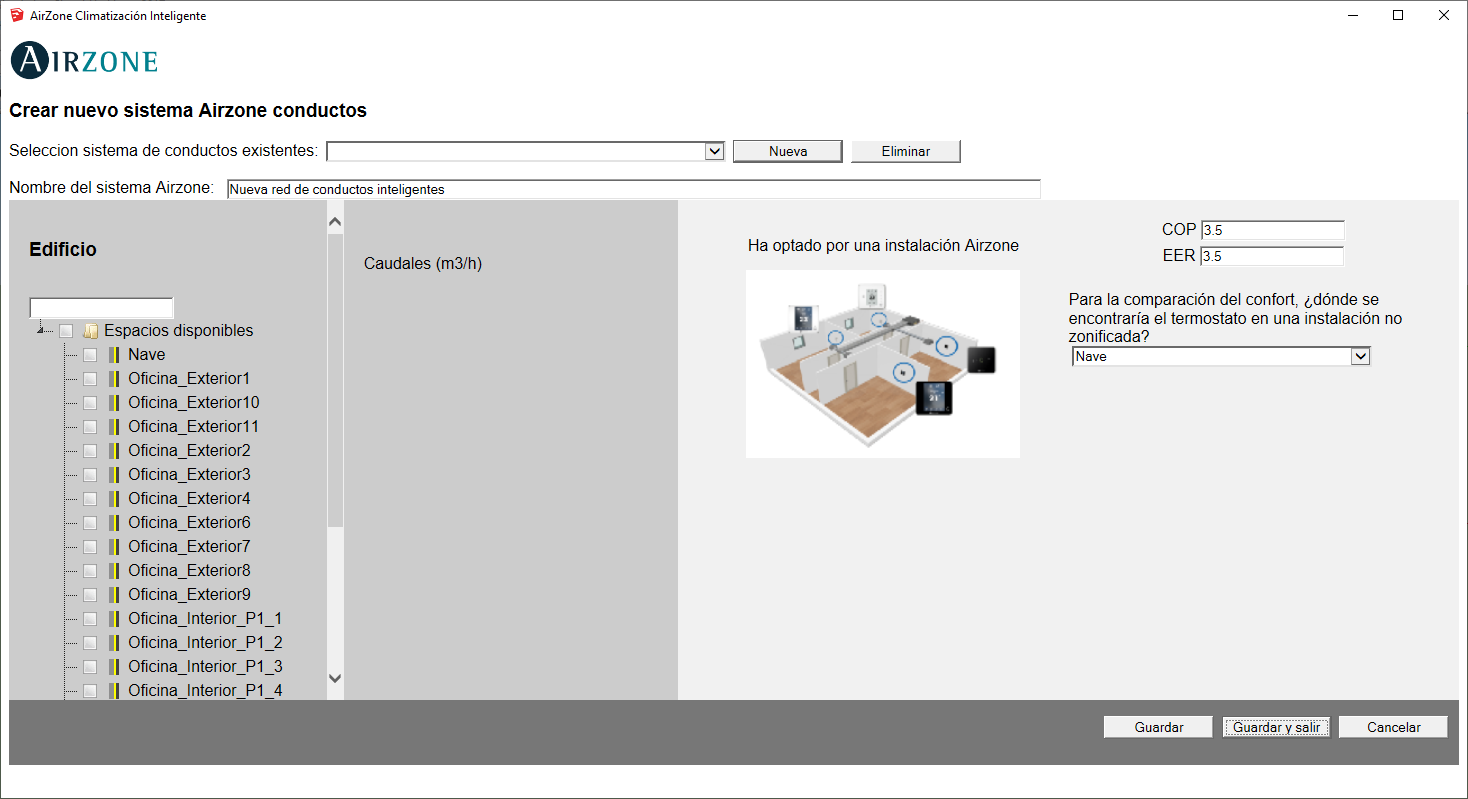Image resolution: width=1468 pixels, height=799 pixels.
Task: Check the Oficina_Exterior1 checkbox
Action: pos(90,379)
